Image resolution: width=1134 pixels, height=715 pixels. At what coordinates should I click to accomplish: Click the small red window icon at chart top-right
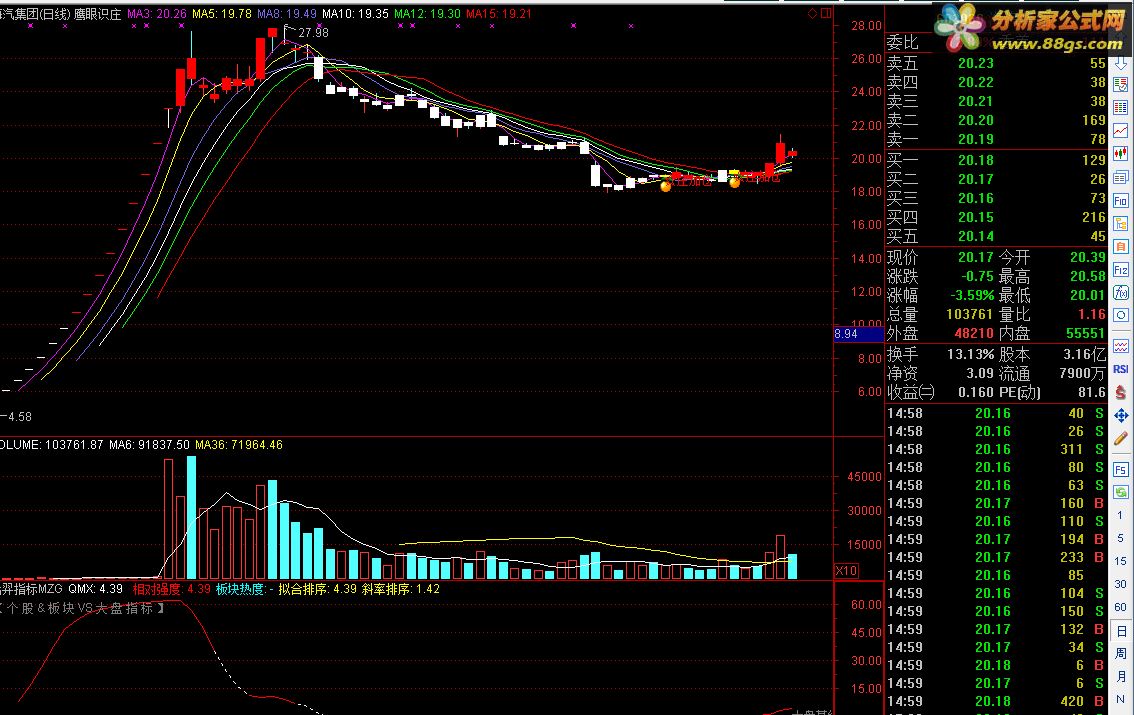tap(826, 13)
